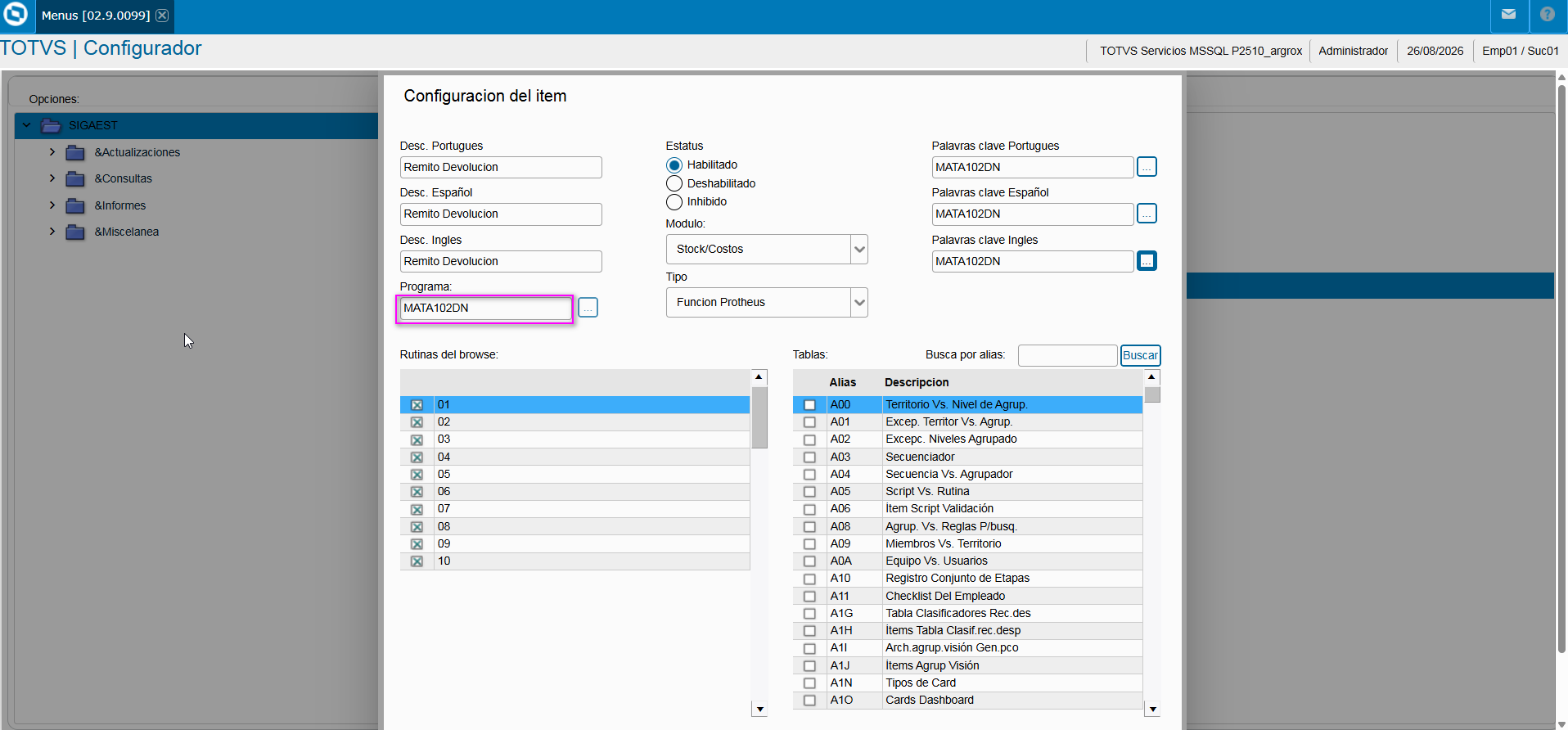Open the Modulo Stock/Costos dropdown

coord(858,249)
